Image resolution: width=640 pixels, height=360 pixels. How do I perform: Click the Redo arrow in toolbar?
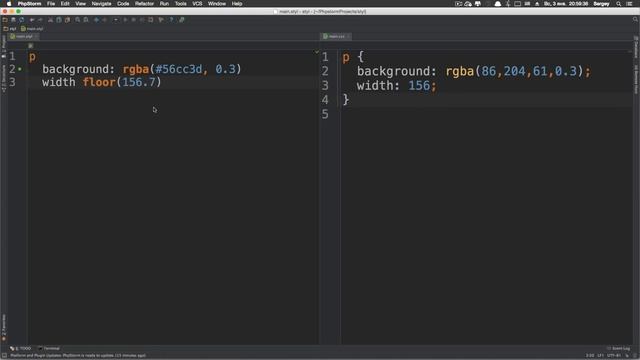(x=40, y=20)
